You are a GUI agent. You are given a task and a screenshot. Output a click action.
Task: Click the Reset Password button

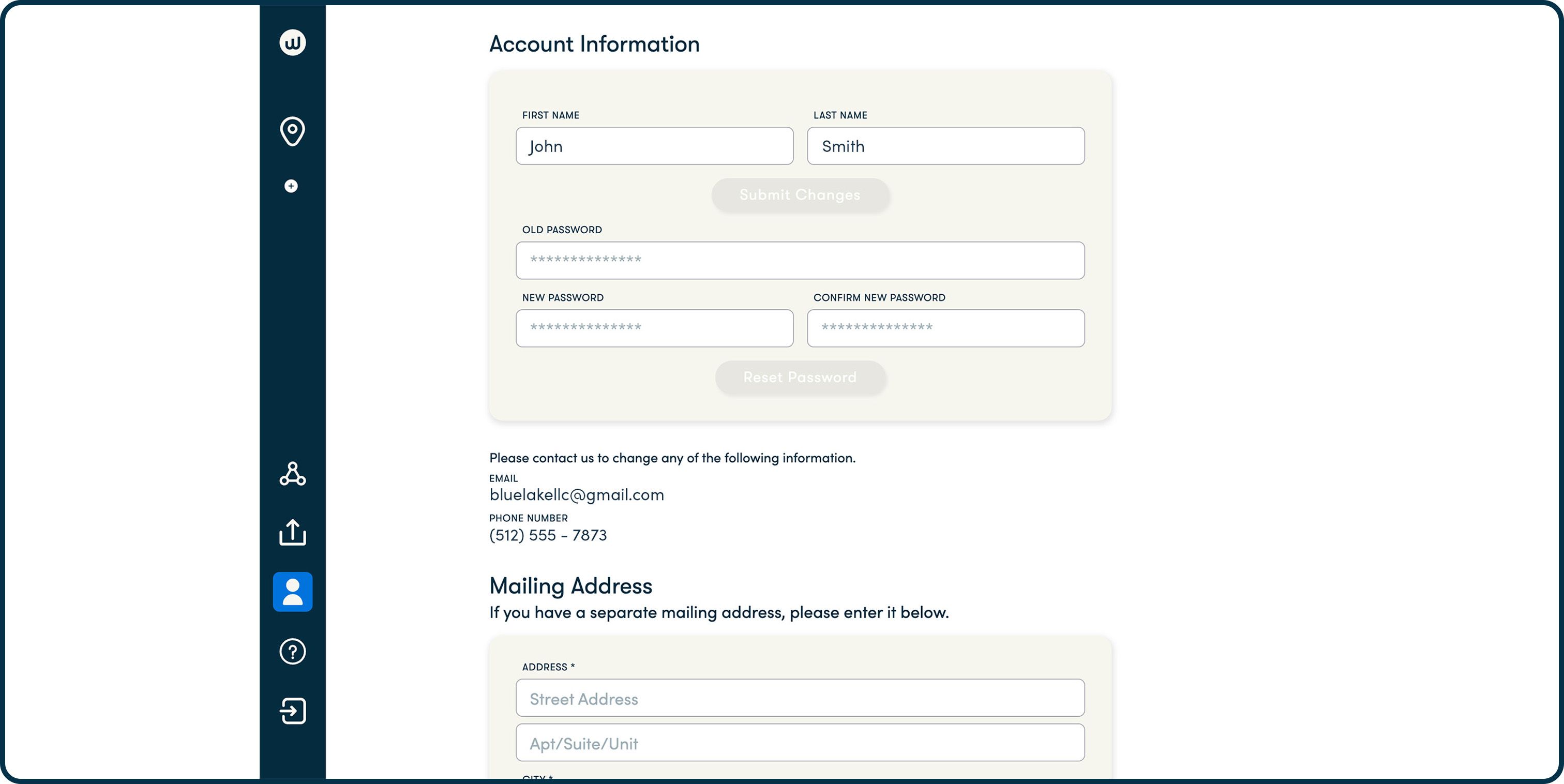(x=800, y=378)
